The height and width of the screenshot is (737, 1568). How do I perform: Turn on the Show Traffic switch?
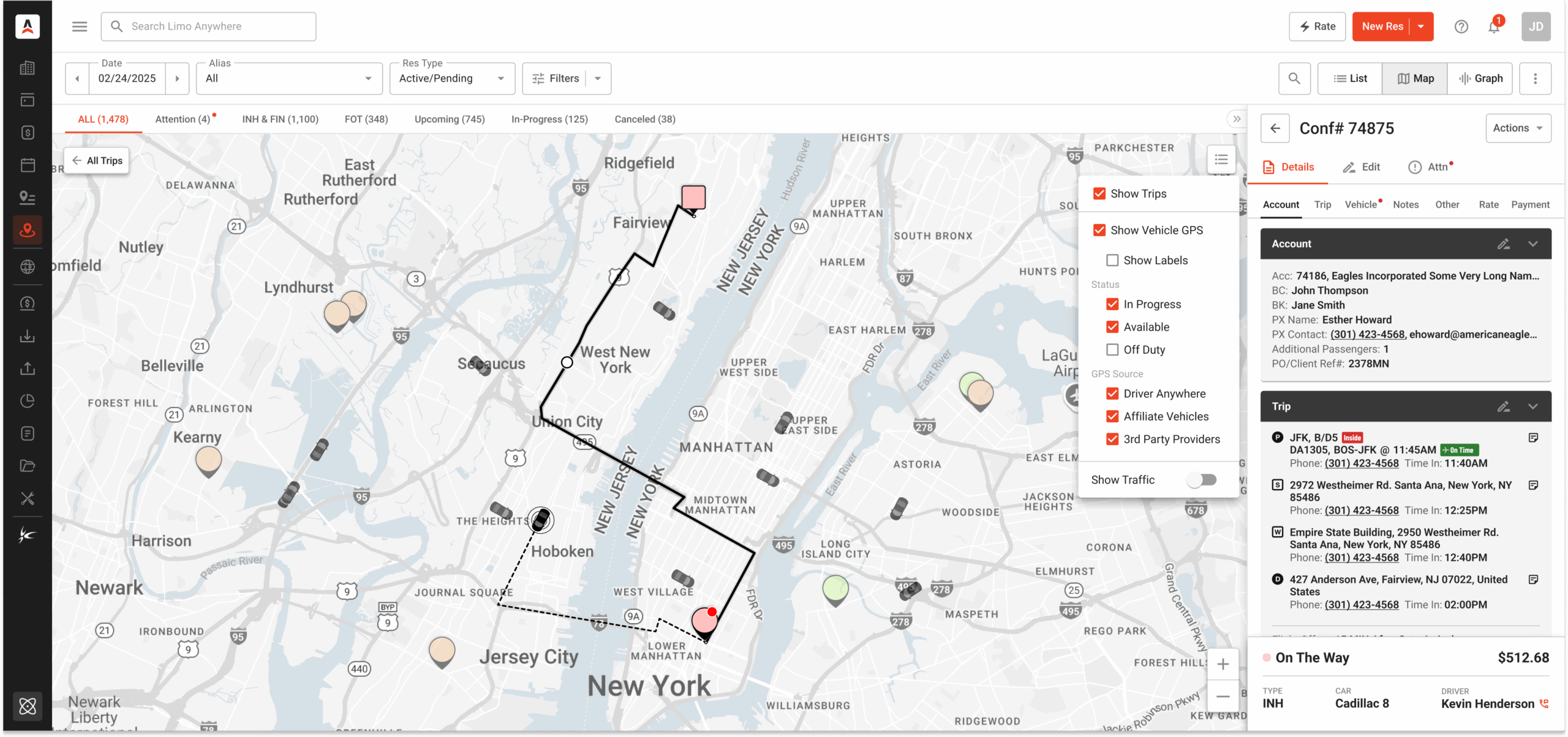pyautogui.click(x=1202, y=480)
